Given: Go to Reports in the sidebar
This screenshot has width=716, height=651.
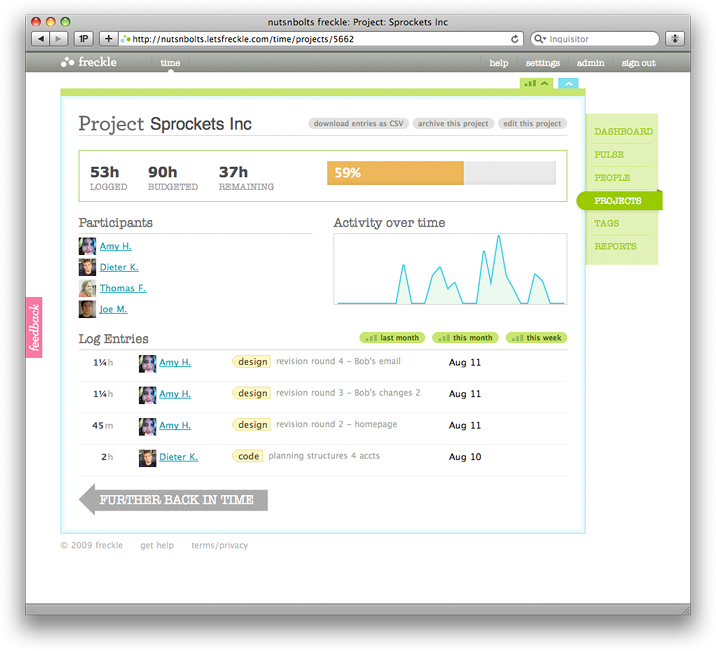Looking at the screenshot, I should point(615,247).
